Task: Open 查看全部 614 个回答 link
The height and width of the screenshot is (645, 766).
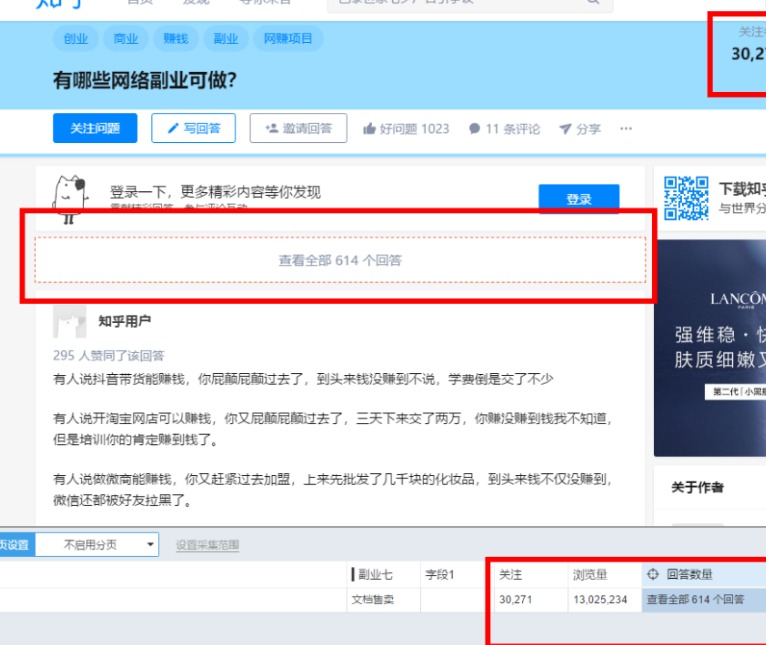Action: (340, 260)
